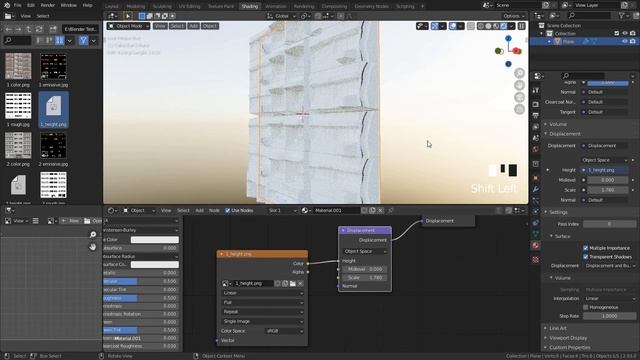Zoom the 3D viewport with magnifier gizmo
This screenshot has height=360, width=640.
[519, 73]
